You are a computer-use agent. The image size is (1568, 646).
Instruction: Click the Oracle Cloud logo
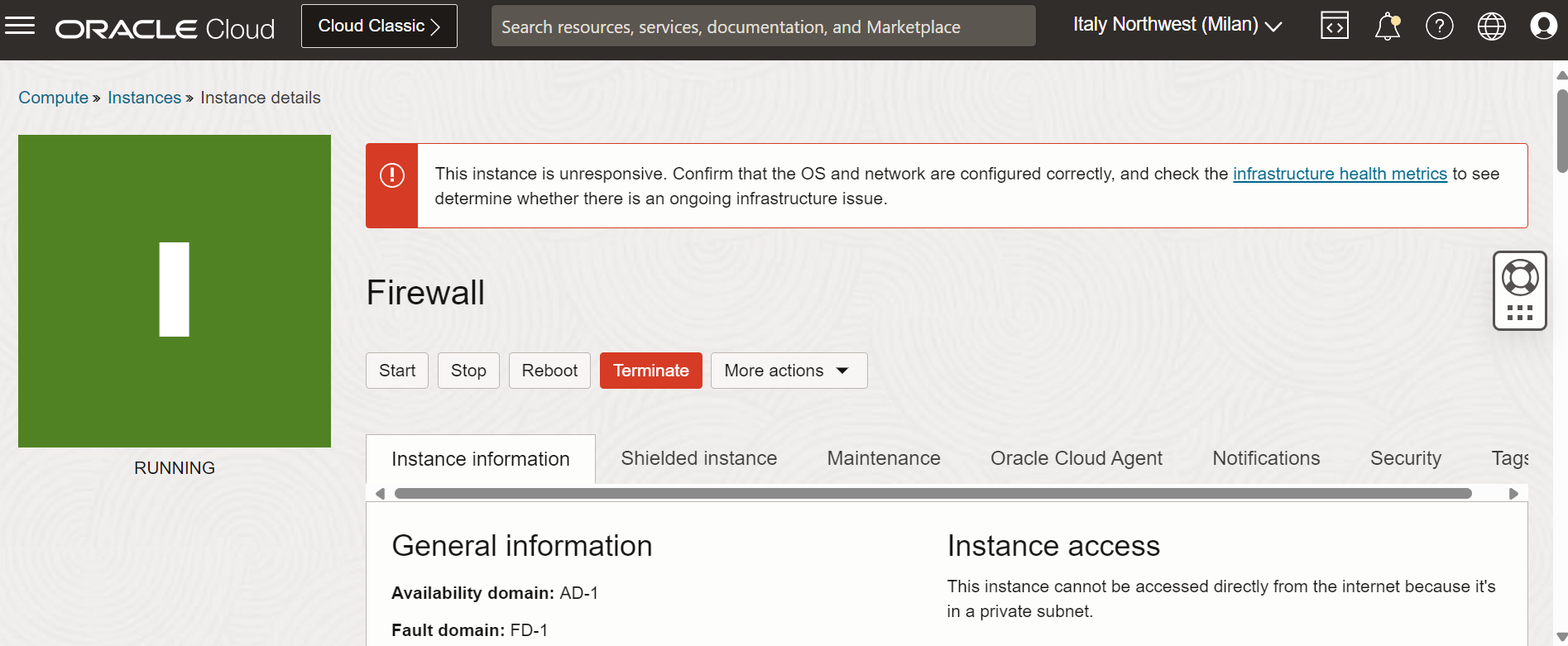[165, 29]
